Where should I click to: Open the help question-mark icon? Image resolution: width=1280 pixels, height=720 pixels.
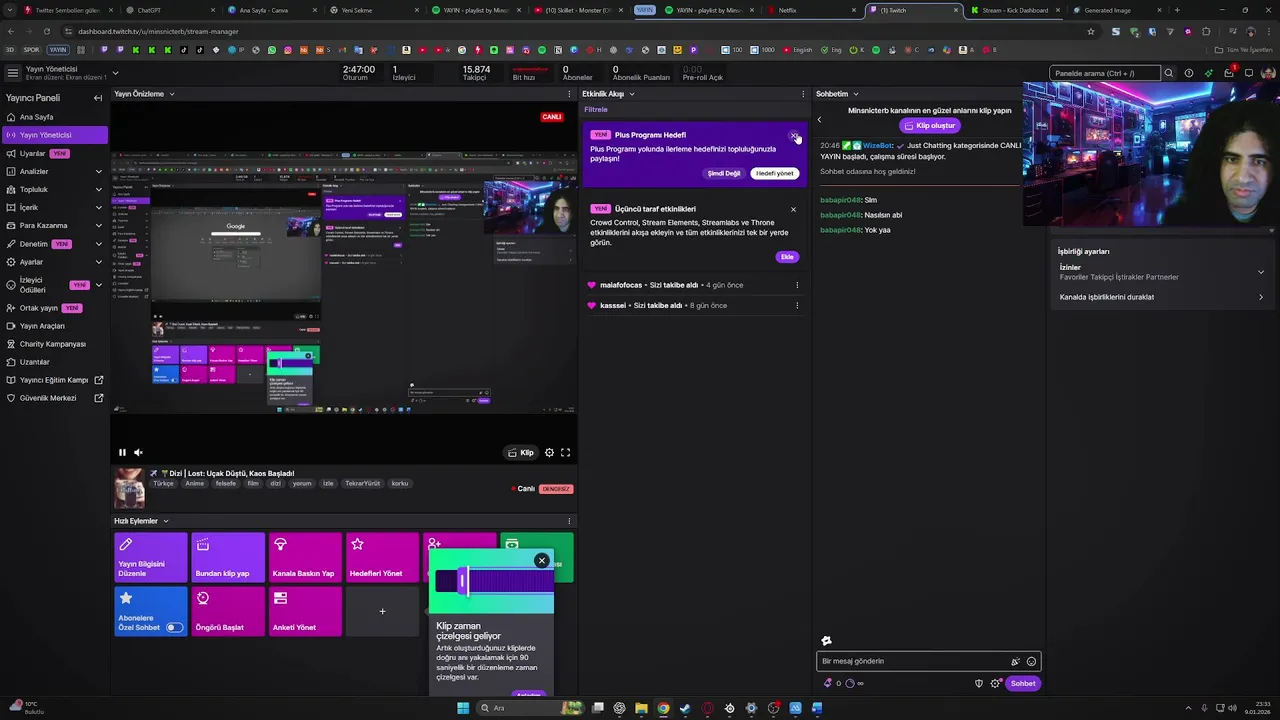pyautogui.click(x=1188, y=73)
